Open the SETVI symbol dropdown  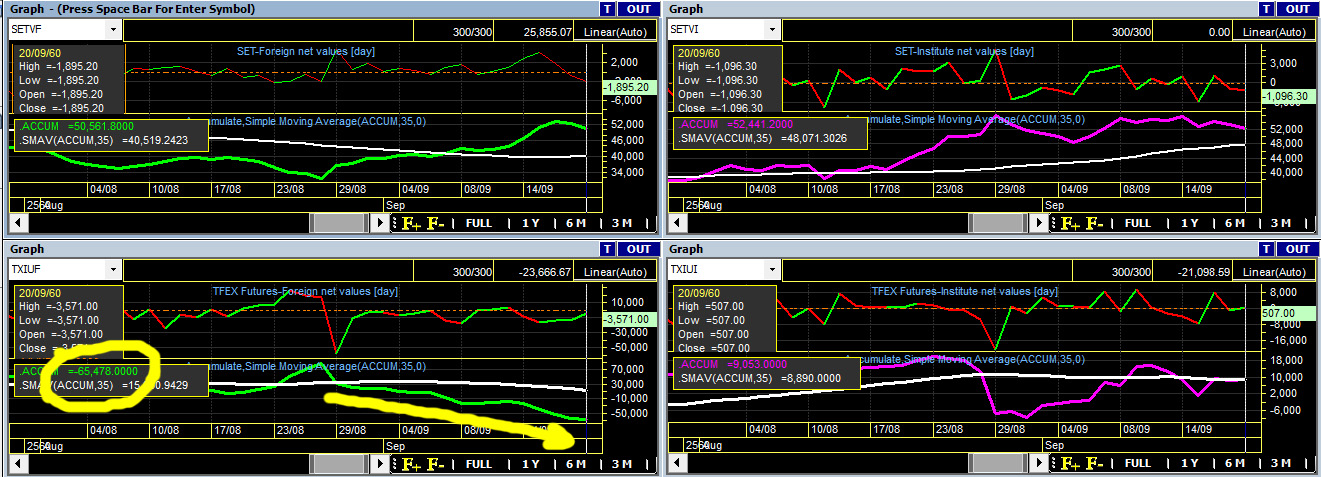coord(773,30)
